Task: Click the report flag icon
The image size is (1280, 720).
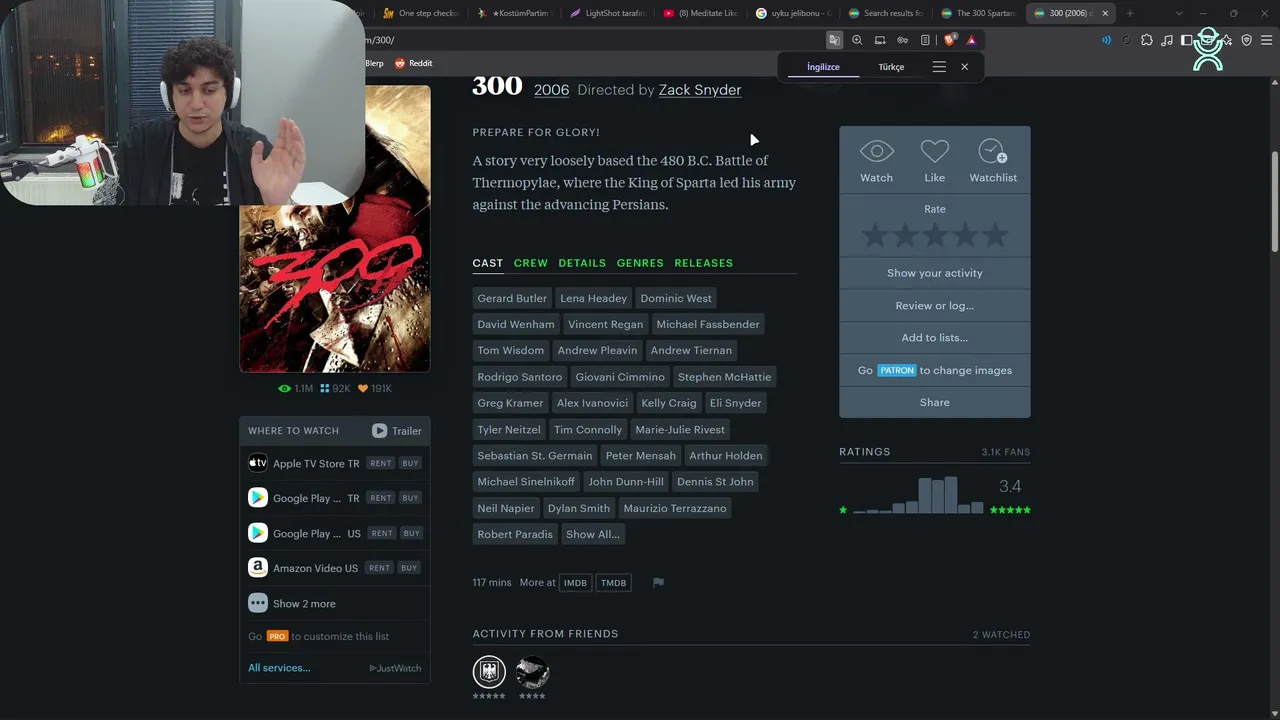Action: [x=658, y=583]
